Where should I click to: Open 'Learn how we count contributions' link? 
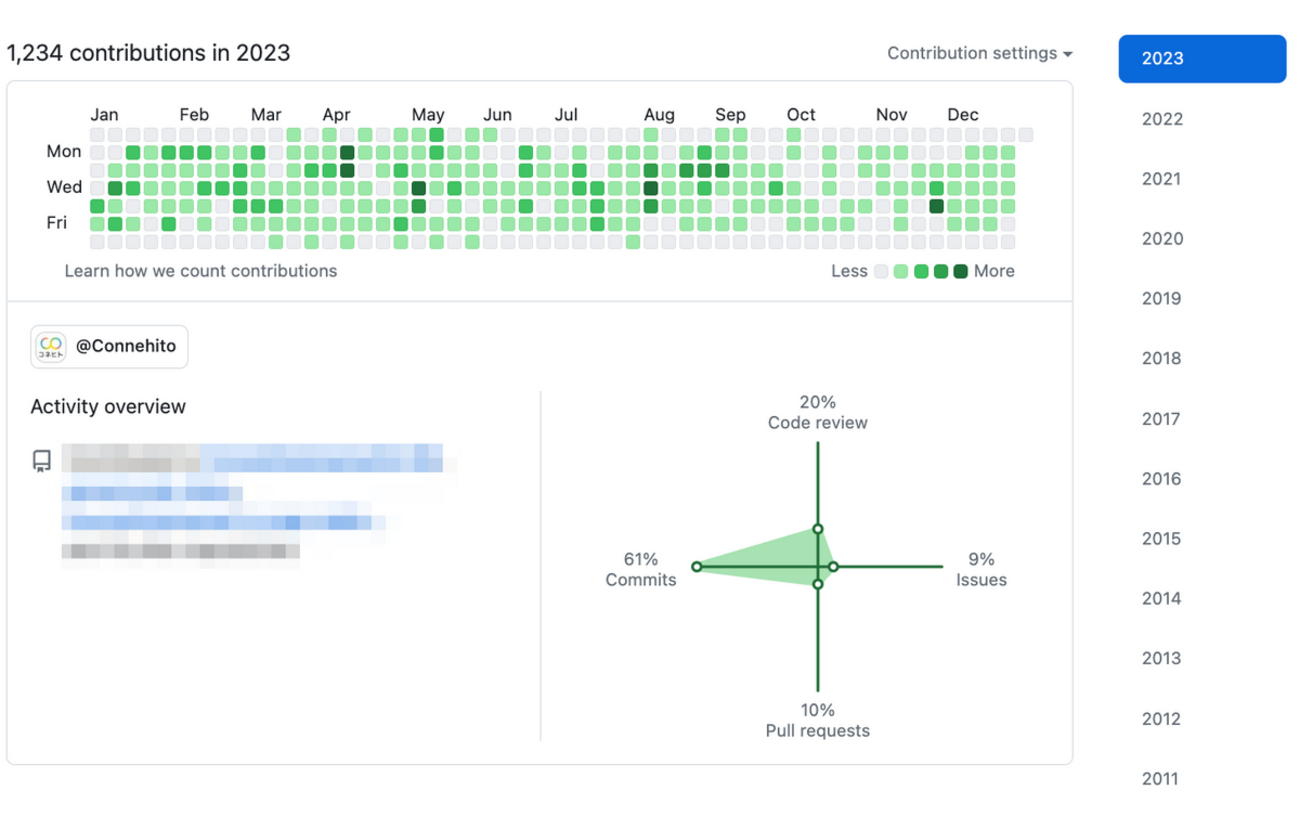[201, 271]
